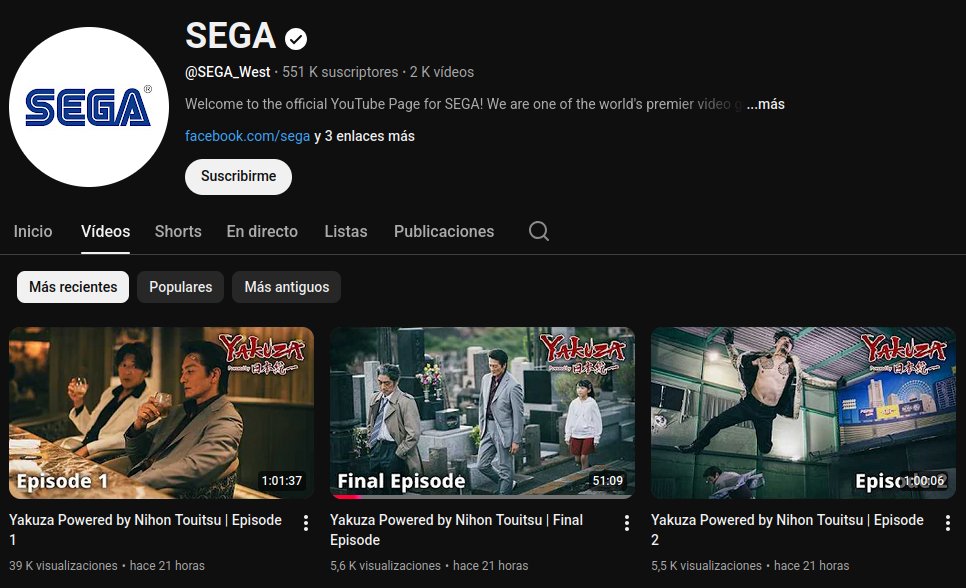Viewport: 966px width, 588px height.
Task: Select the Más recientes filter chip
Action: pyautogui.click(x=73, y=287)
